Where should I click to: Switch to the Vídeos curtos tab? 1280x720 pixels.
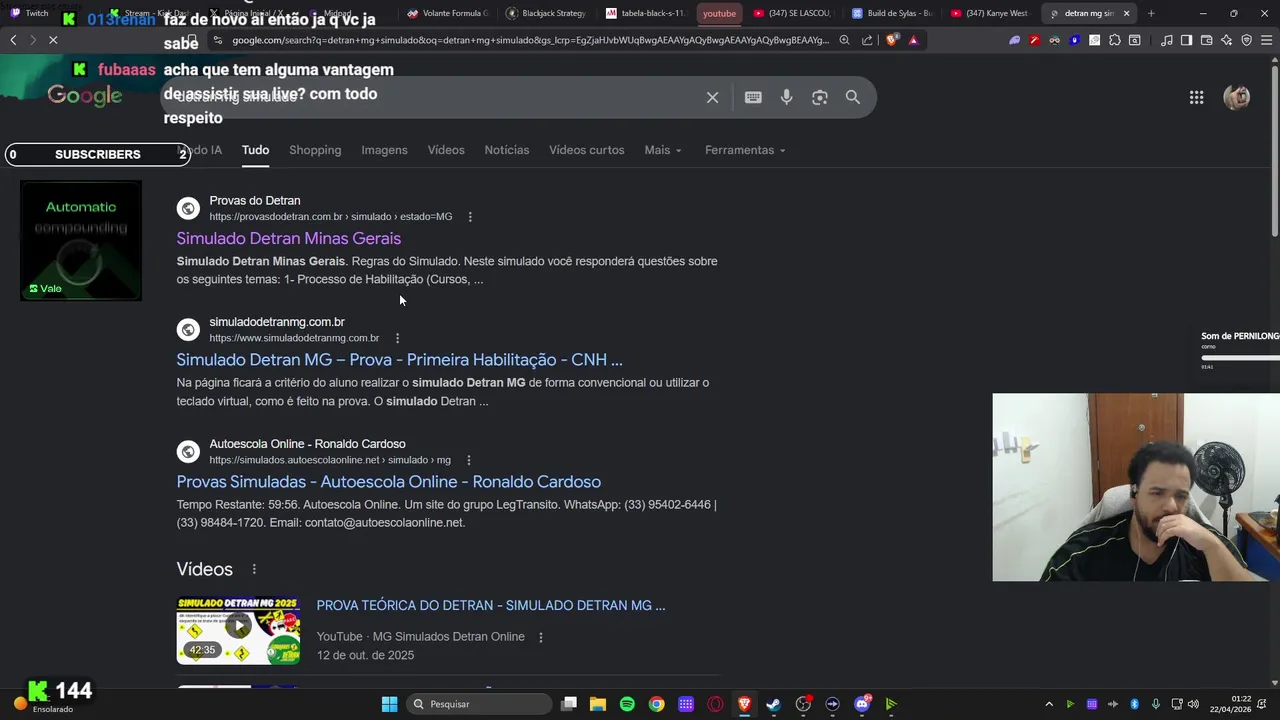pyautogui.click(x=586, y=150)
